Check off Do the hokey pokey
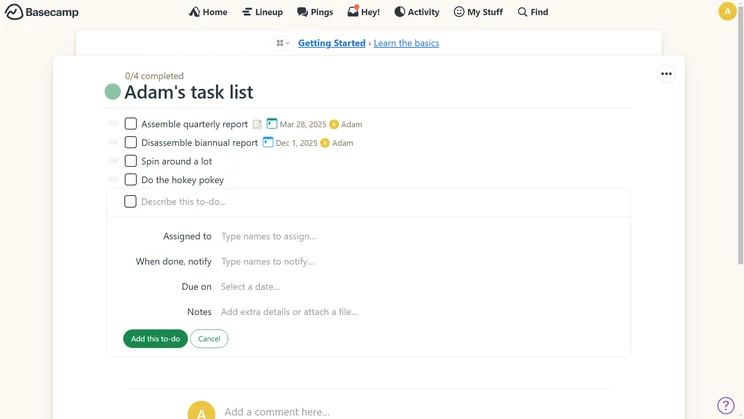The width and height of the screenshot is (744, 419). [130, 179]
